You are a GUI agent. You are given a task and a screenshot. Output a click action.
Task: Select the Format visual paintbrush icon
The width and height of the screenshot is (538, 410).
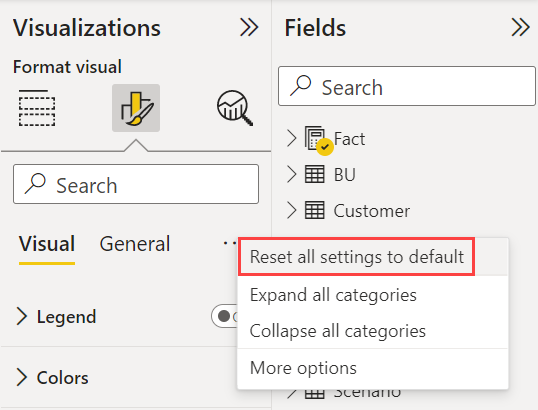pyautogui.click(x=136, y=108)
